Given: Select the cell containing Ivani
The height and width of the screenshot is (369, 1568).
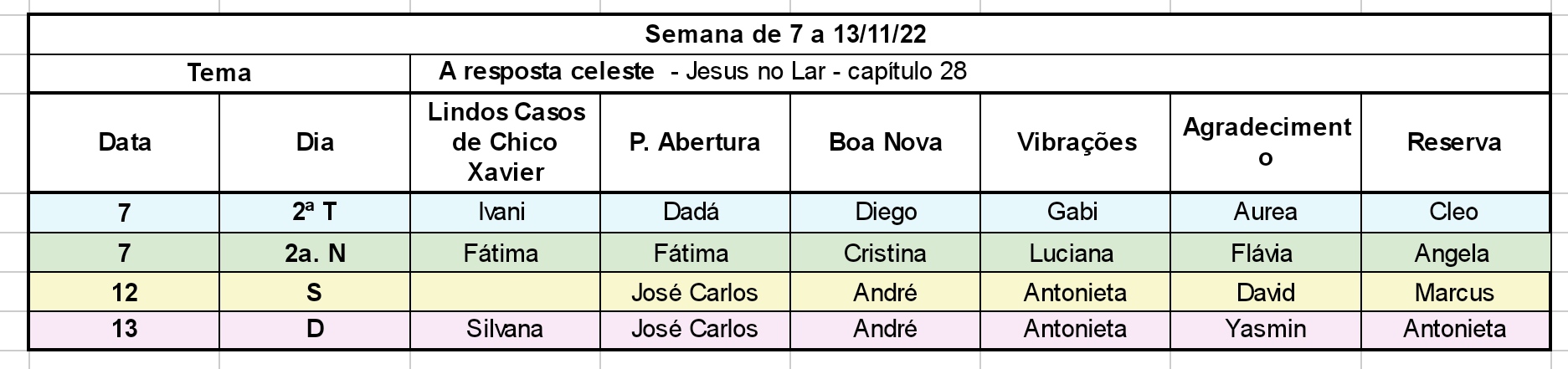Looking at the screenshot, I should pos(506,212).
